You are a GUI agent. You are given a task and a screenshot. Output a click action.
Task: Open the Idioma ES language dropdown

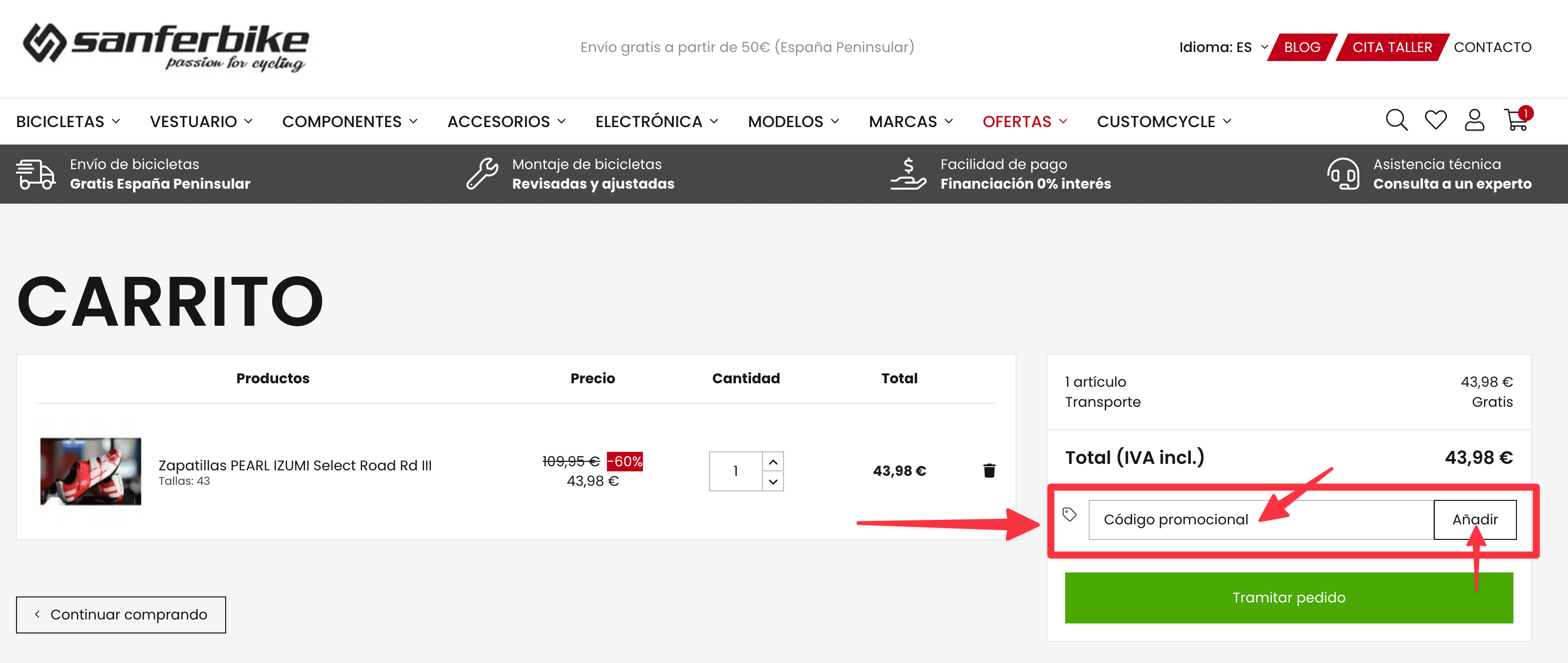(x=1219, y=46)
